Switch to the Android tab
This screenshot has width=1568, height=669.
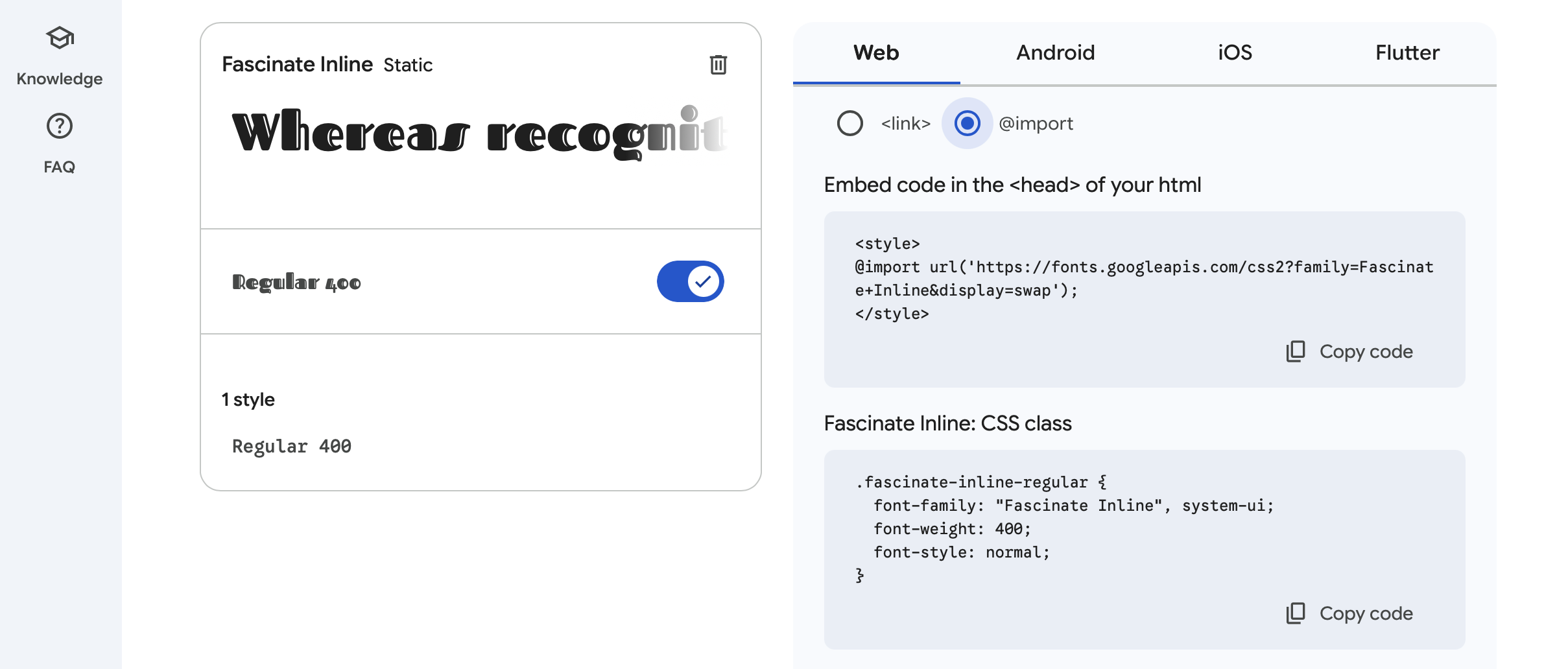pyautogui.click(x=1055, y=53)
